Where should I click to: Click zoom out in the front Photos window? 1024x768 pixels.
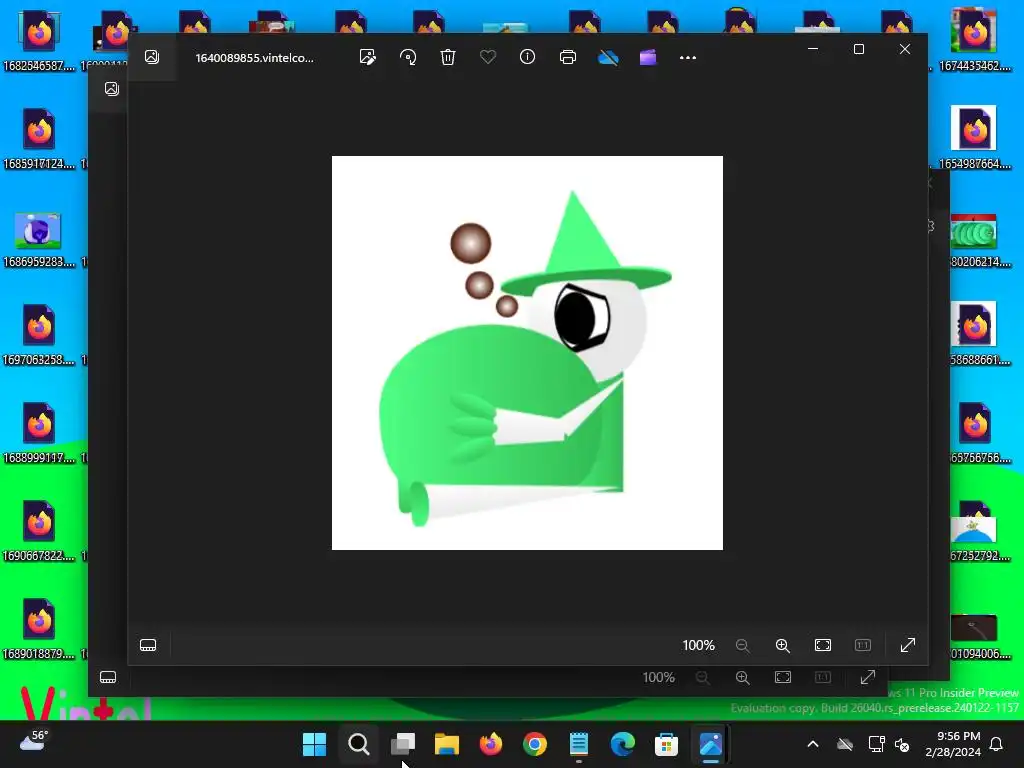743,645
